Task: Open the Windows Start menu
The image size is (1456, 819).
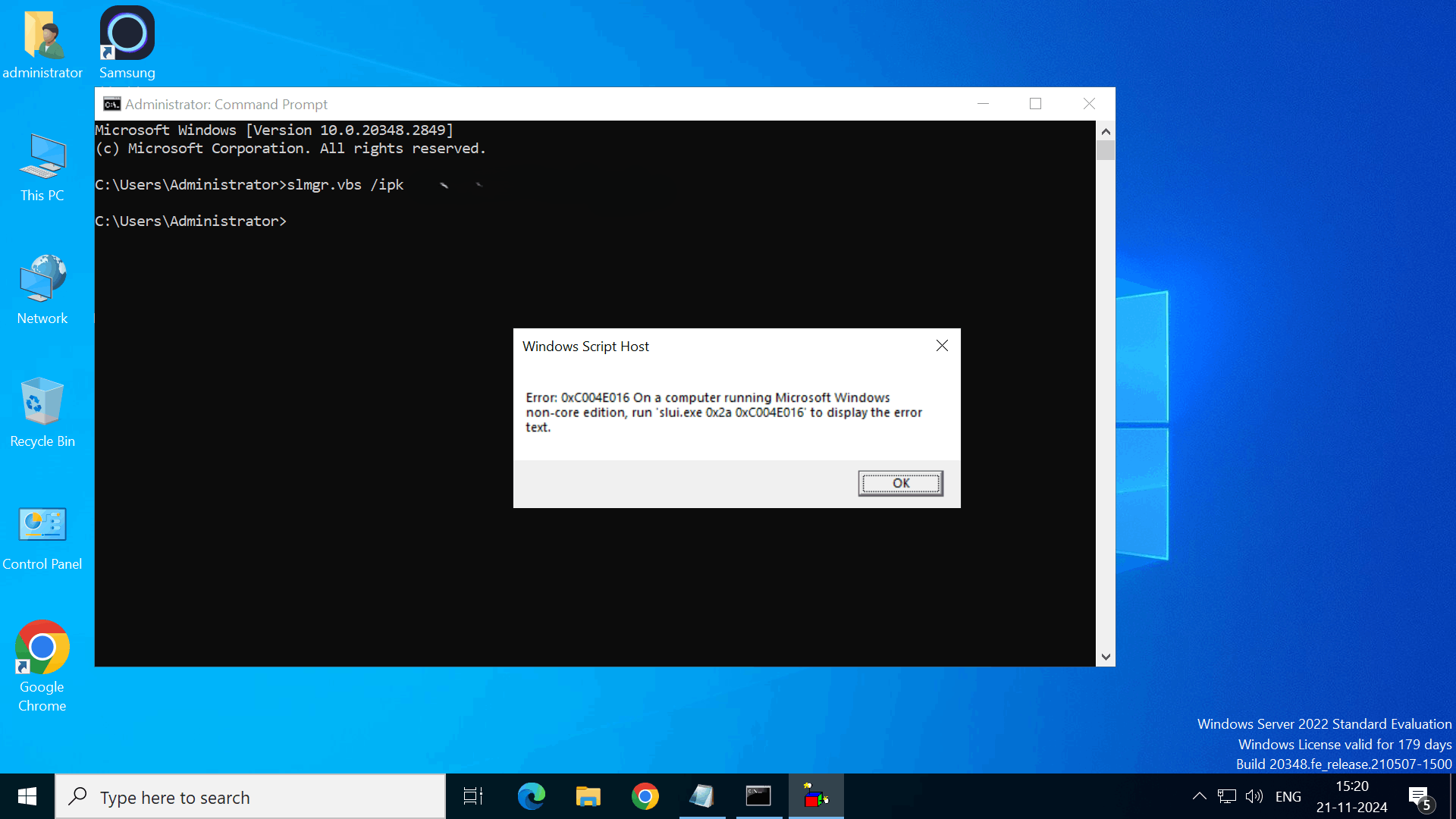Action: [27, 796]
